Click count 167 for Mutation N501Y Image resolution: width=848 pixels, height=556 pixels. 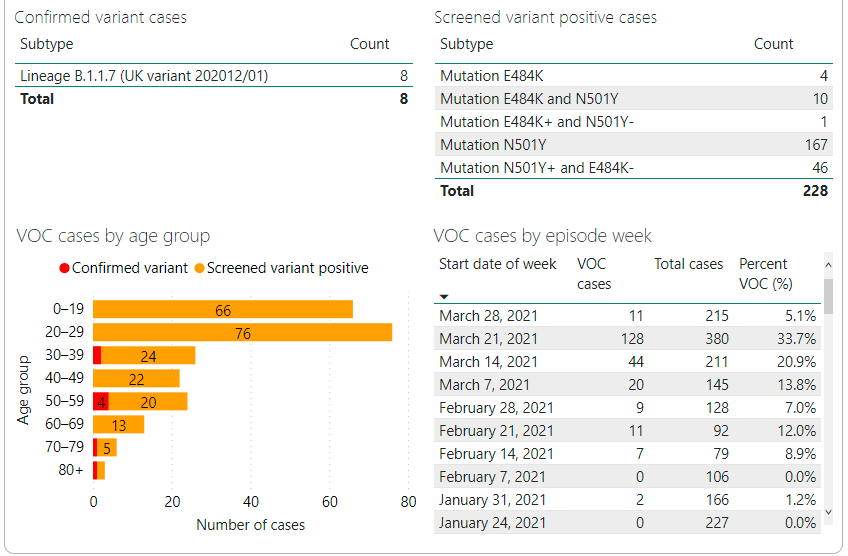(816, 144)
